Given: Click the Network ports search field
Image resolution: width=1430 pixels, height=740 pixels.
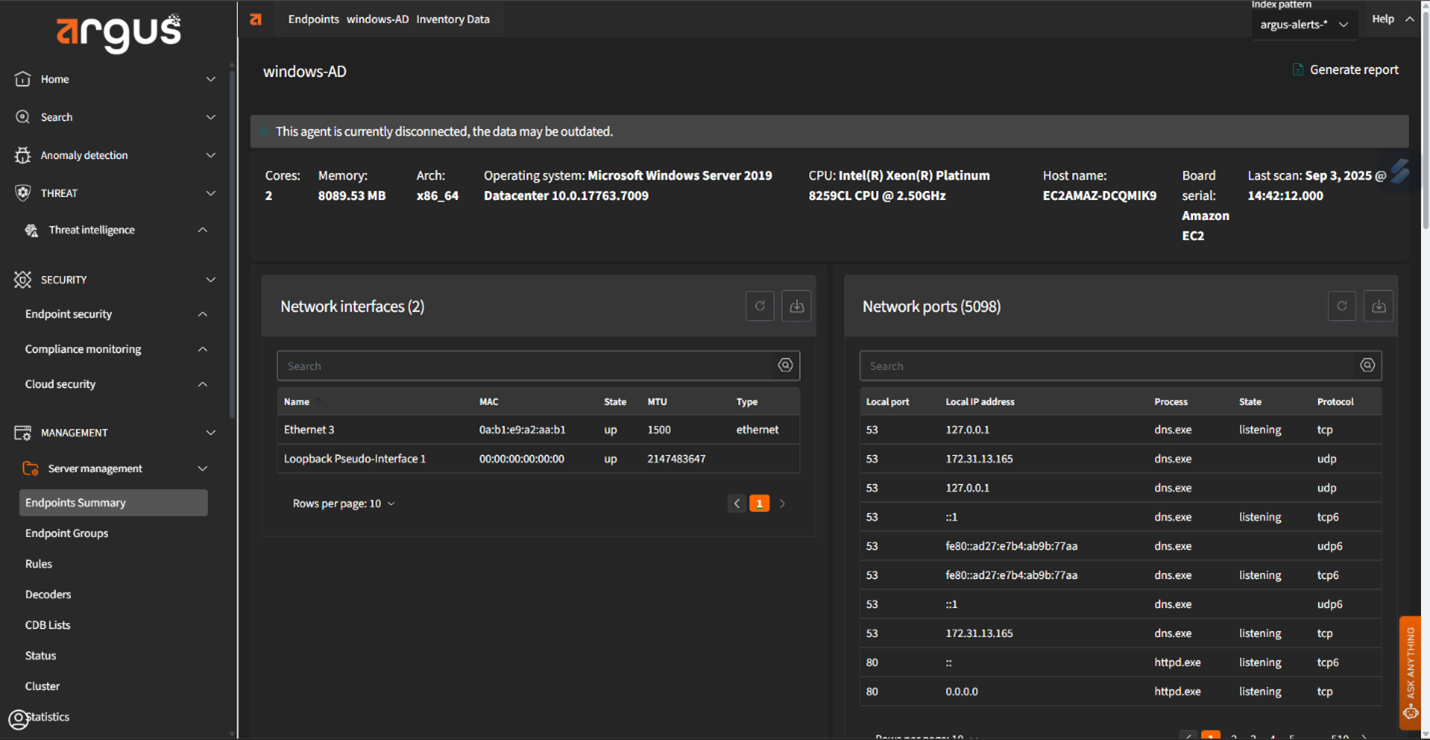Looking at the screenshot, I should point(1105,366).
